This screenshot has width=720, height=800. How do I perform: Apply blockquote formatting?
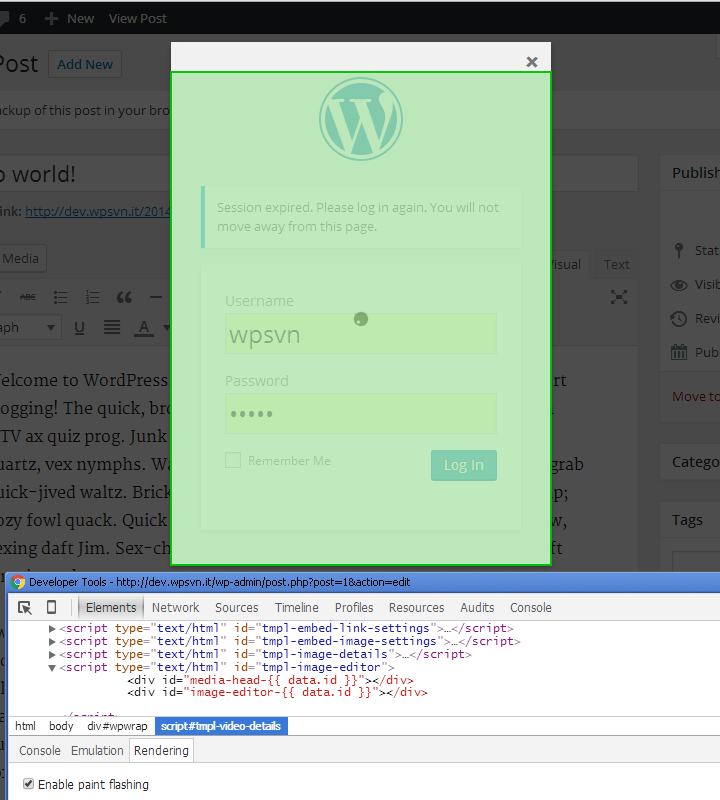(124, 297)
